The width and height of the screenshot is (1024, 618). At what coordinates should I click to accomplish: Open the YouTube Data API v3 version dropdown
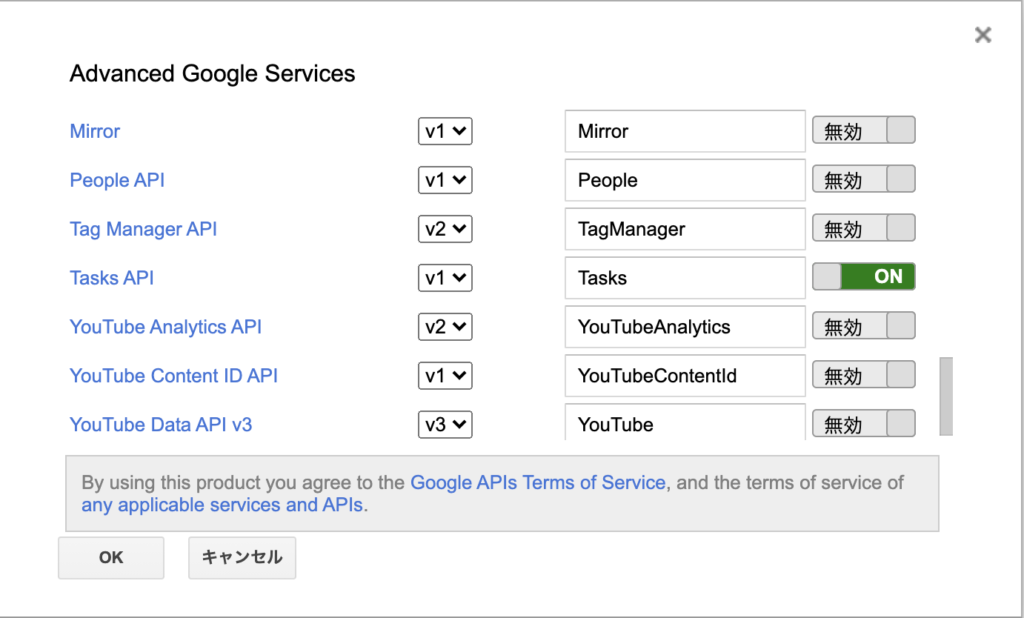point(445,425)
